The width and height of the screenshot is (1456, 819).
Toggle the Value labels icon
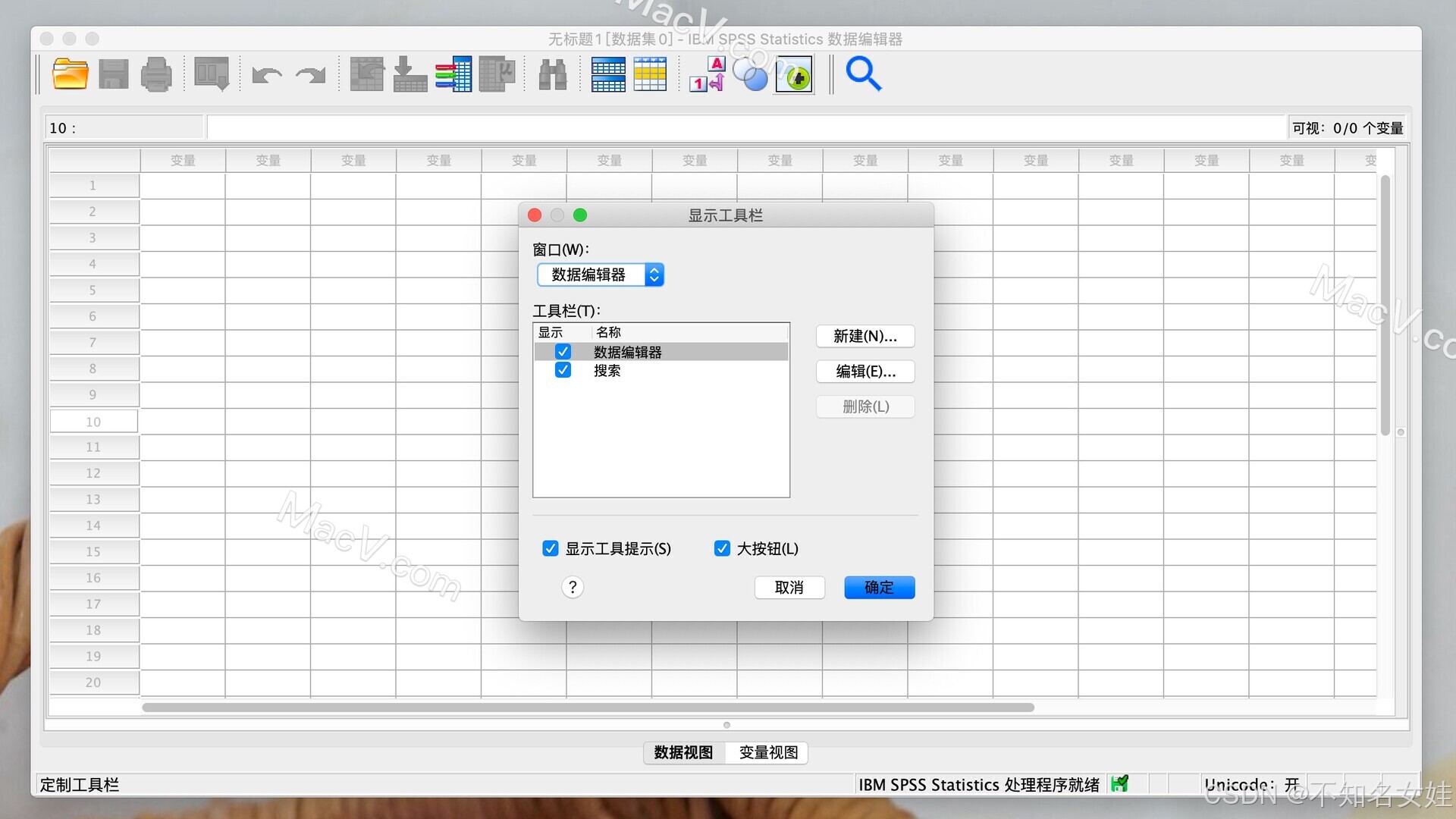pos(707,75)
